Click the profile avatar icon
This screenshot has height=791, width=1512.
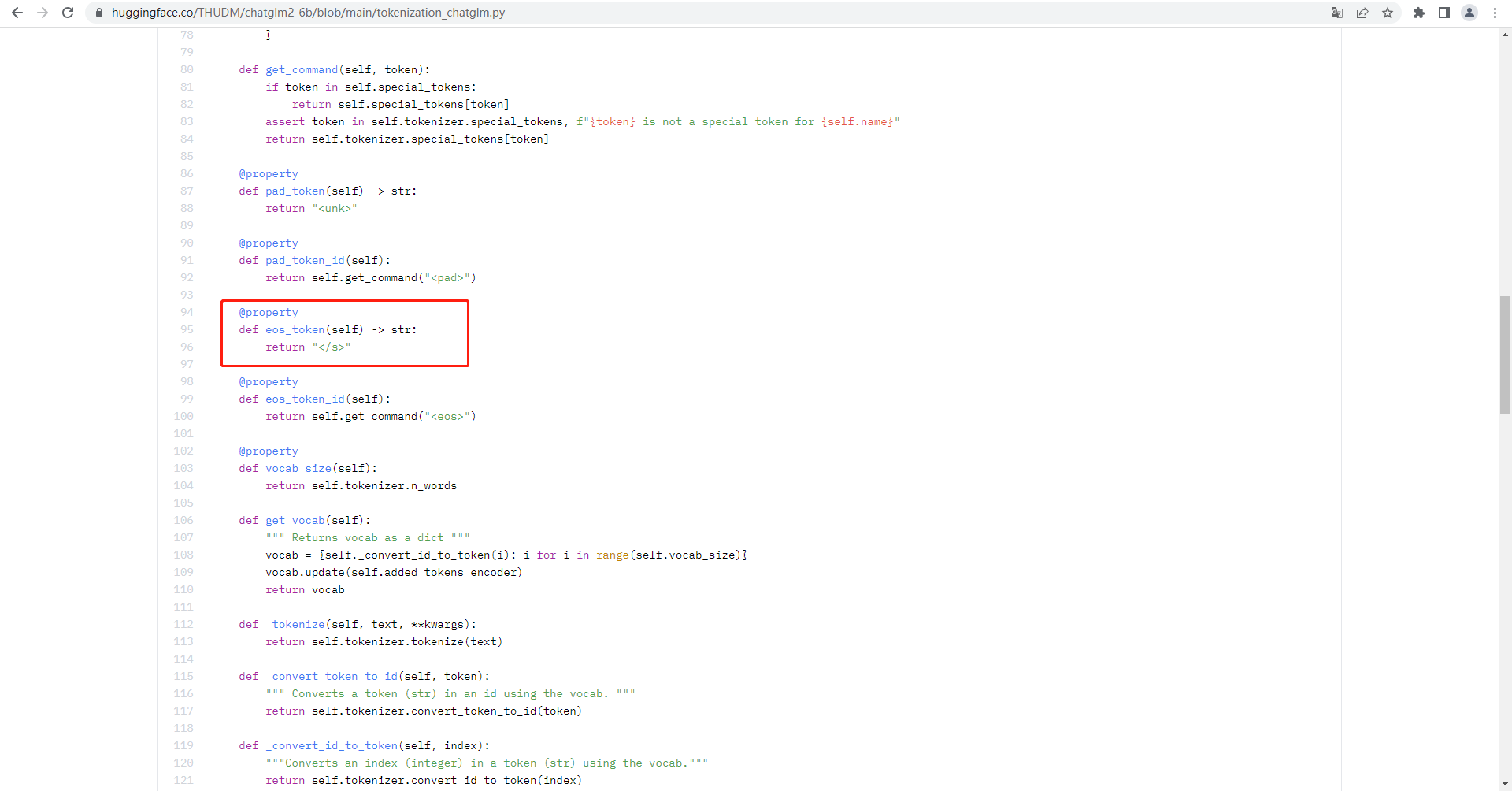click(1469, 13)
